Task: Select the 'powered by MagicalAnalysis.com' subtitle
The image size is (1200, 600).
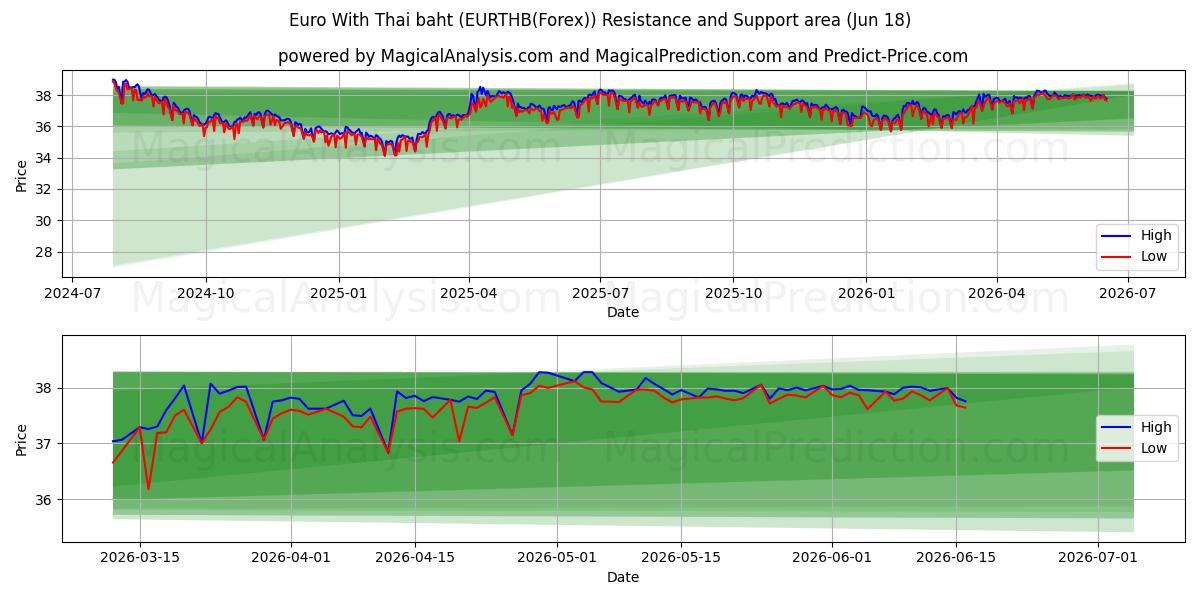Action: 622,56
